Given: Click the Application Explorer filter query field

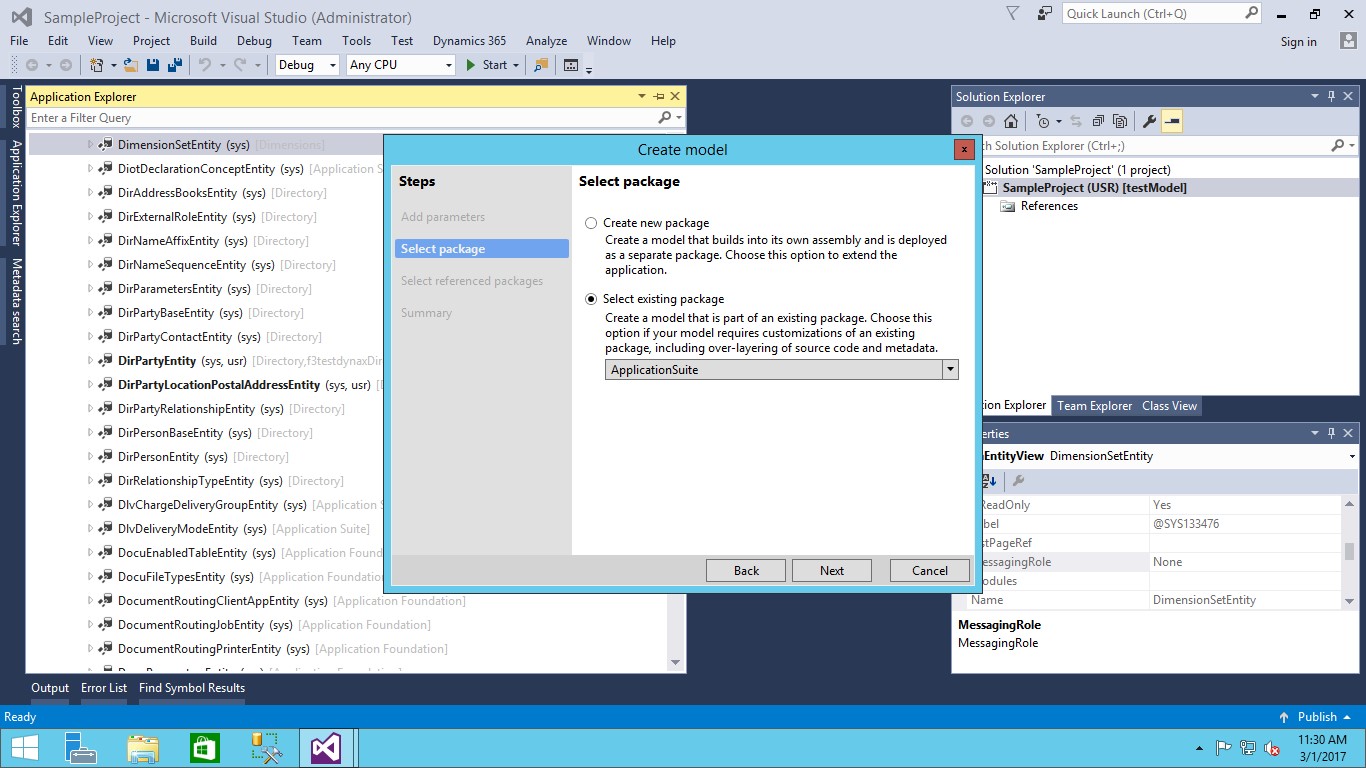Looking at the screenshot, I should click(340, 118).
